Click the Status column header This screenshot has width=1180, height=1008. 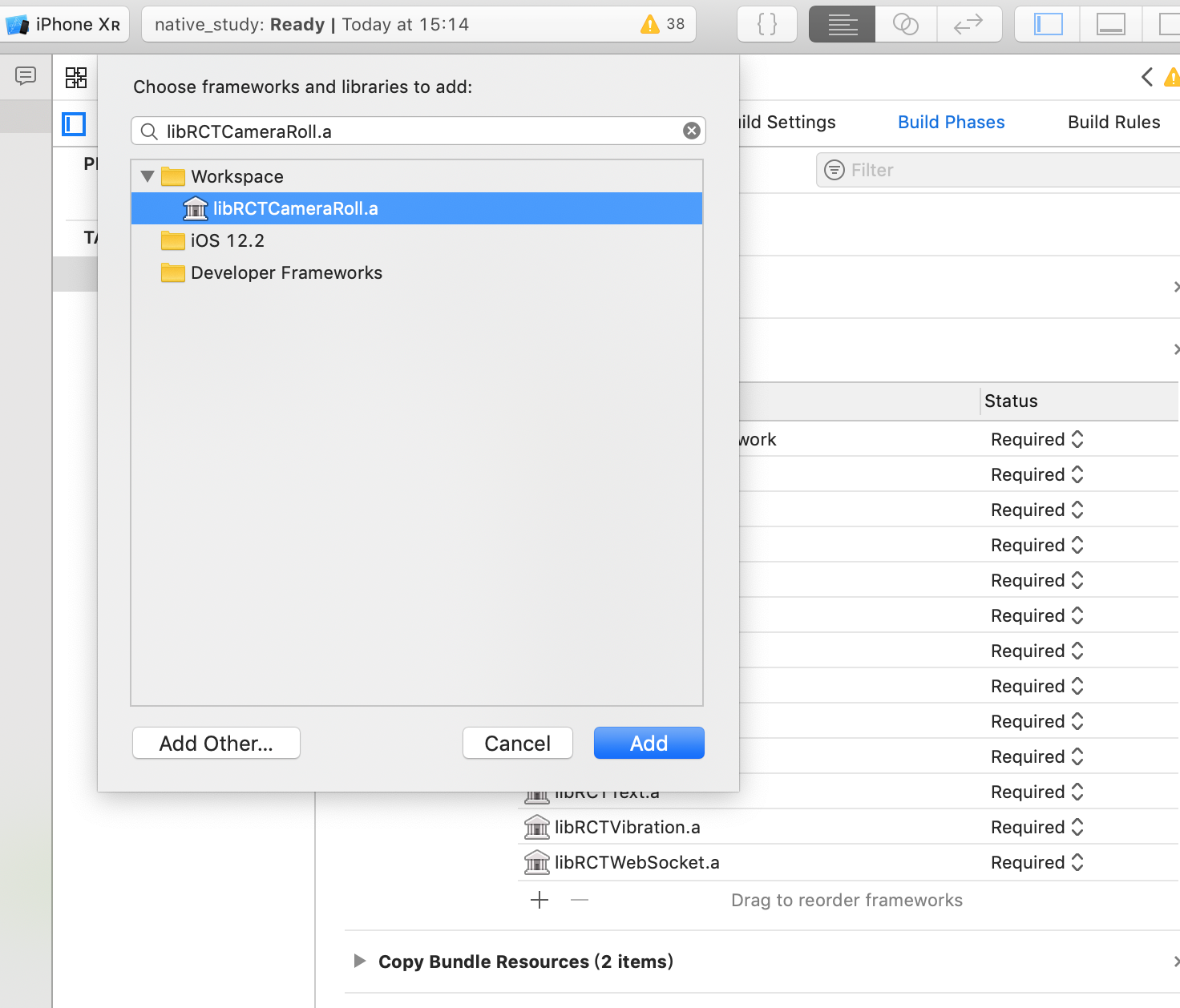1011,401
